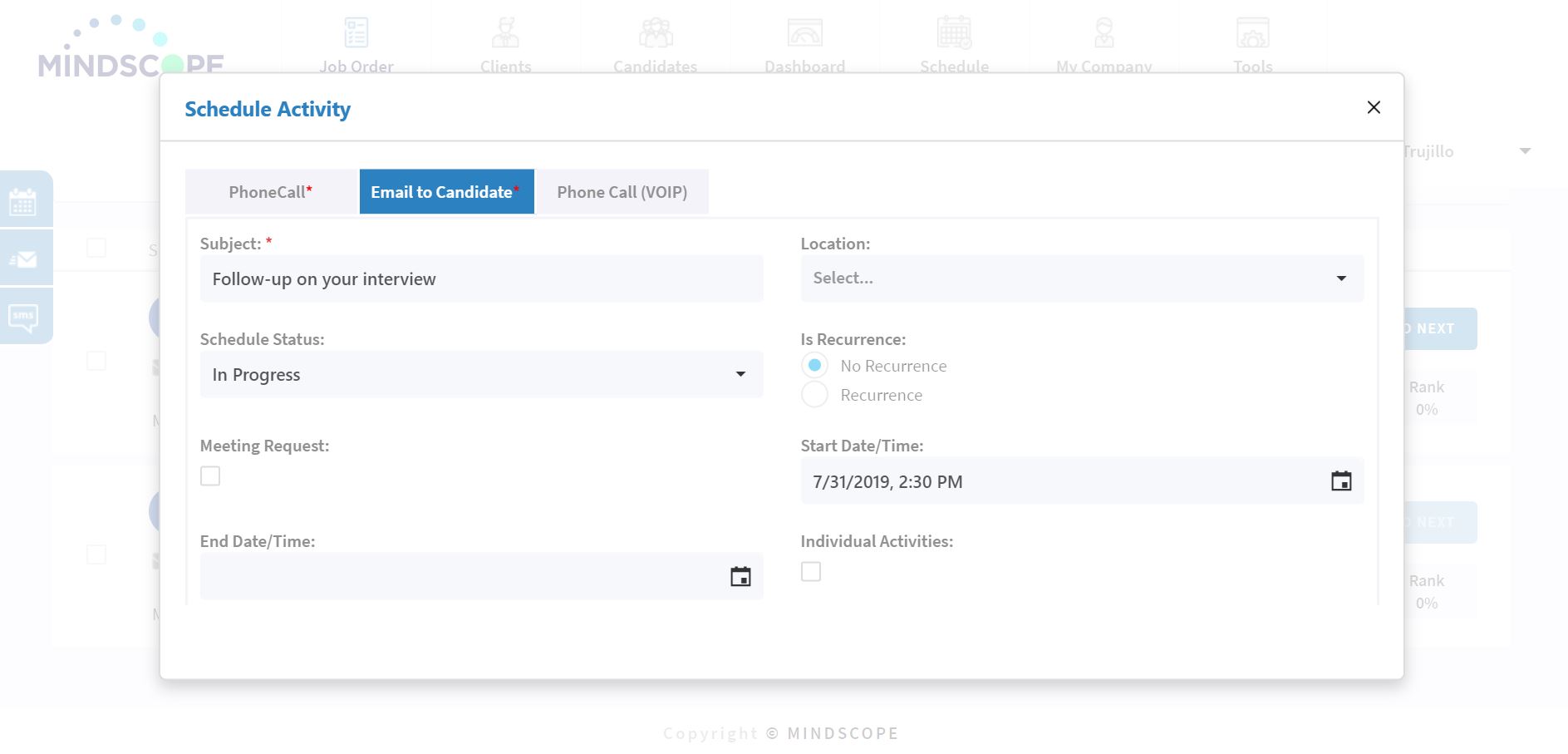Screen dimensions: 1568x754
Task: Open the Dashboard menu
Action: [804, 45]
